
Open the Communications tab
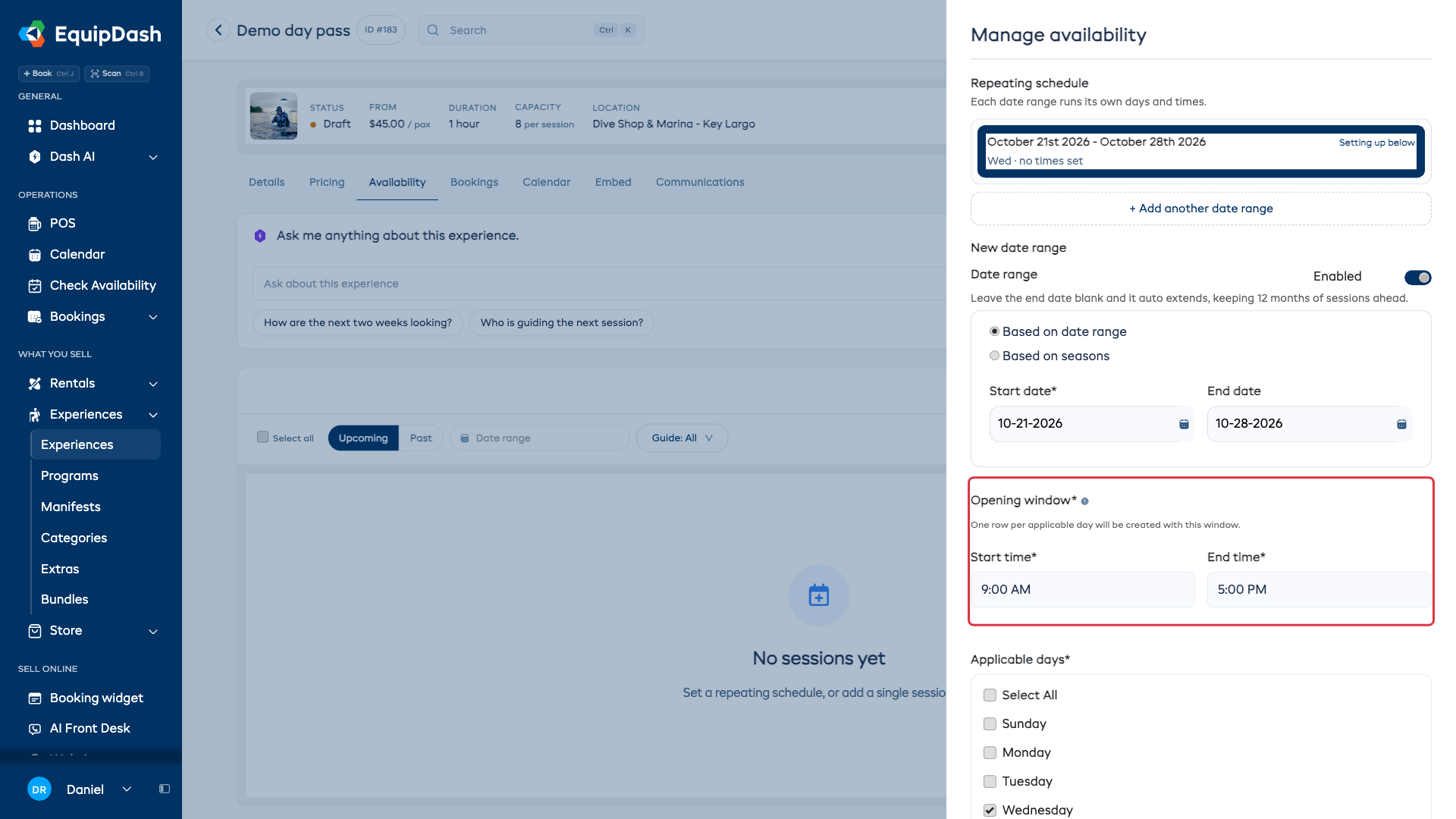click(700, 183)
